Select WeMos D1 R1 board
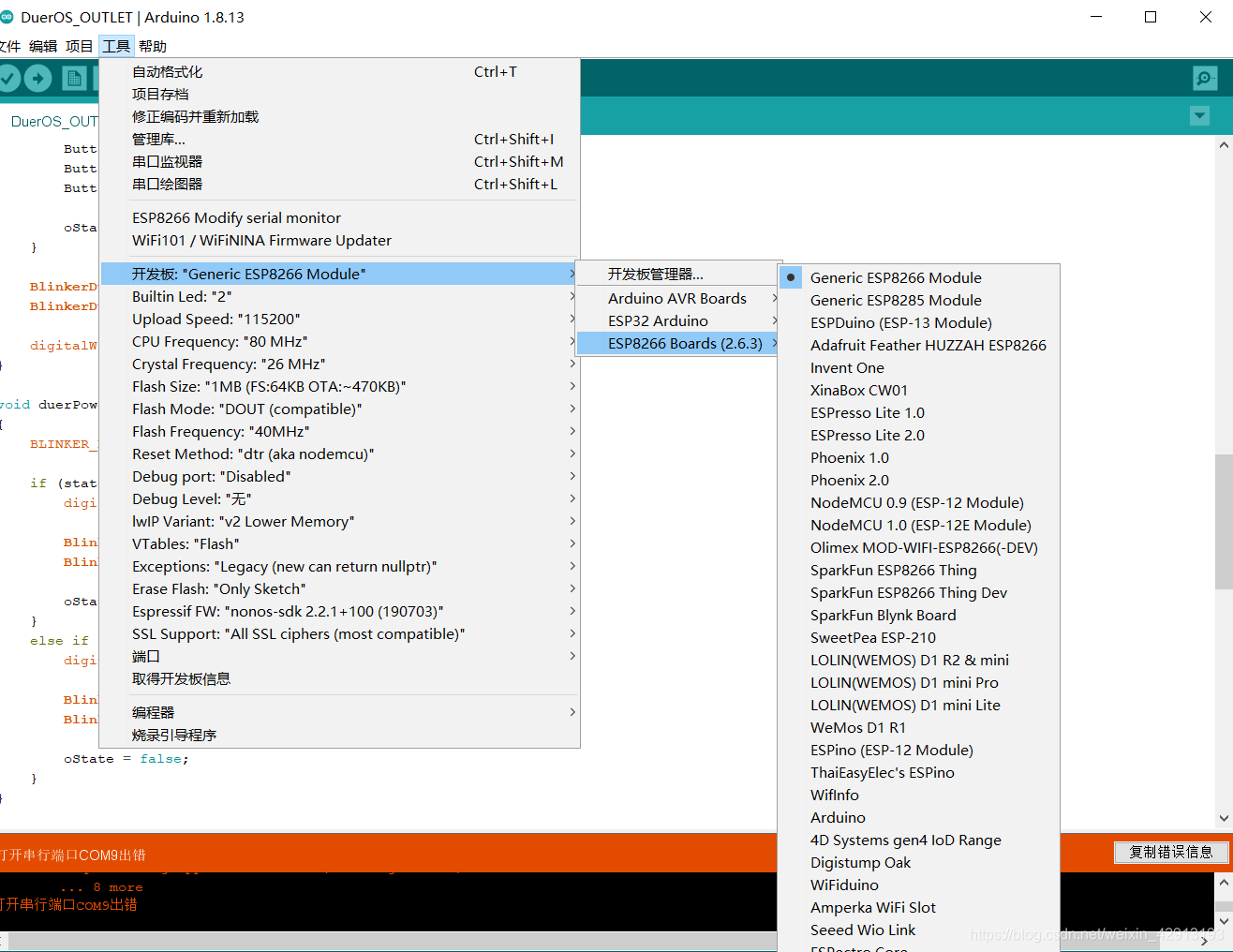Image resolution: width=1233 pixels, height=952 pixels. click(919, 727)
